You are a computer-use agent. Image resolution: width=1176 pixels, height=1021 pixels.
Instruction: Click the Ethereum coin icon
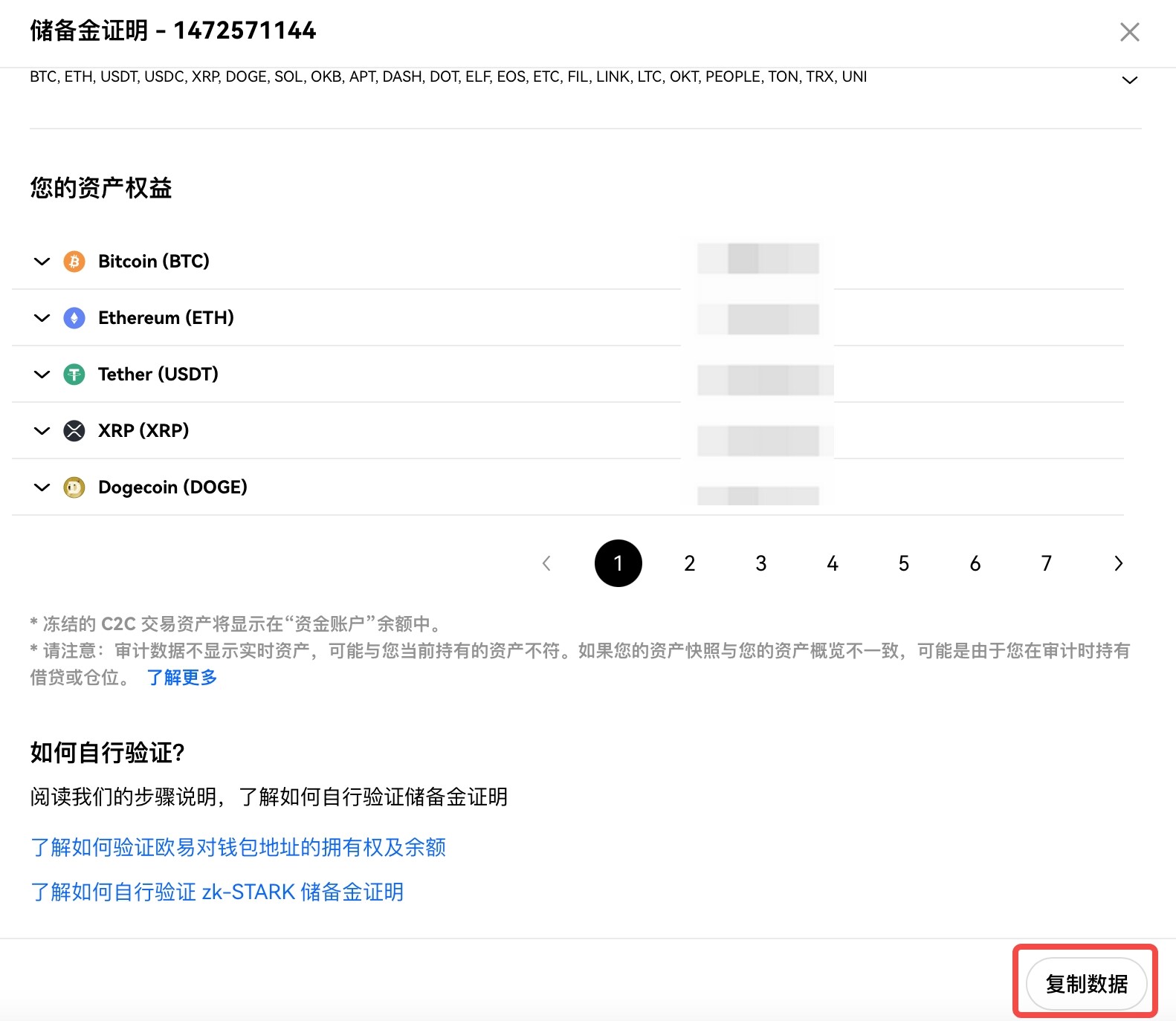click(x=74, y=318)
